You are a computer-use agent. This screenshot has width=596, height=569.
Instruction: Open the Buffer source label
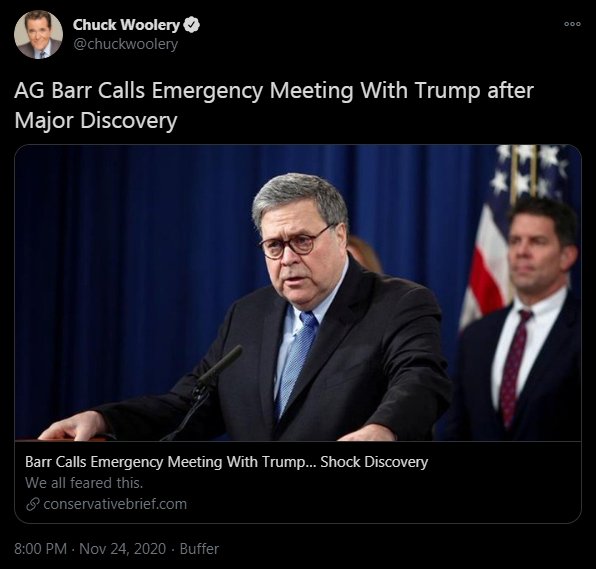(199, 549)
